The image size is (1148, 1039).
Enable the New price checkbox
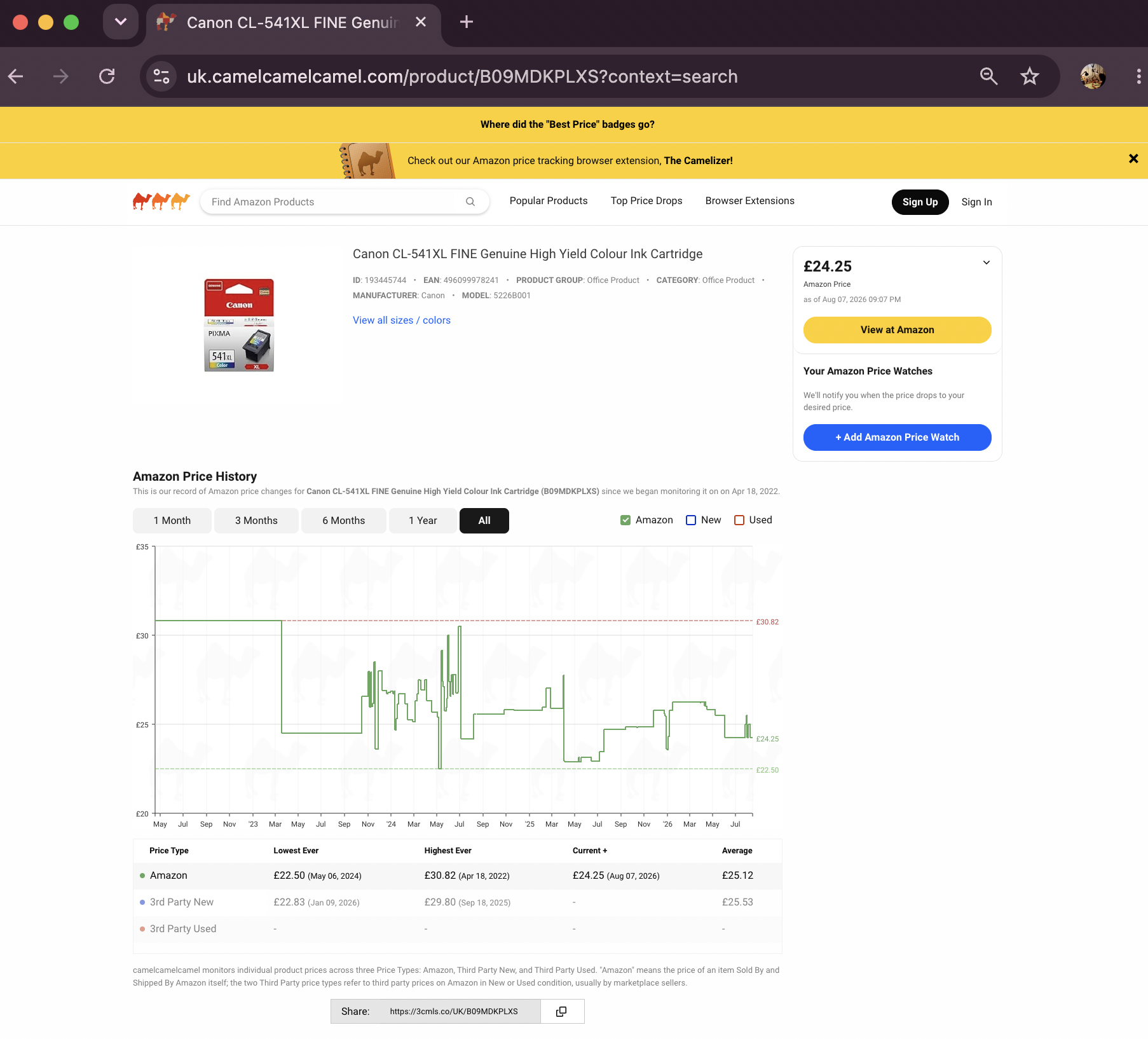pyautogui.click(x=691, y=520)
